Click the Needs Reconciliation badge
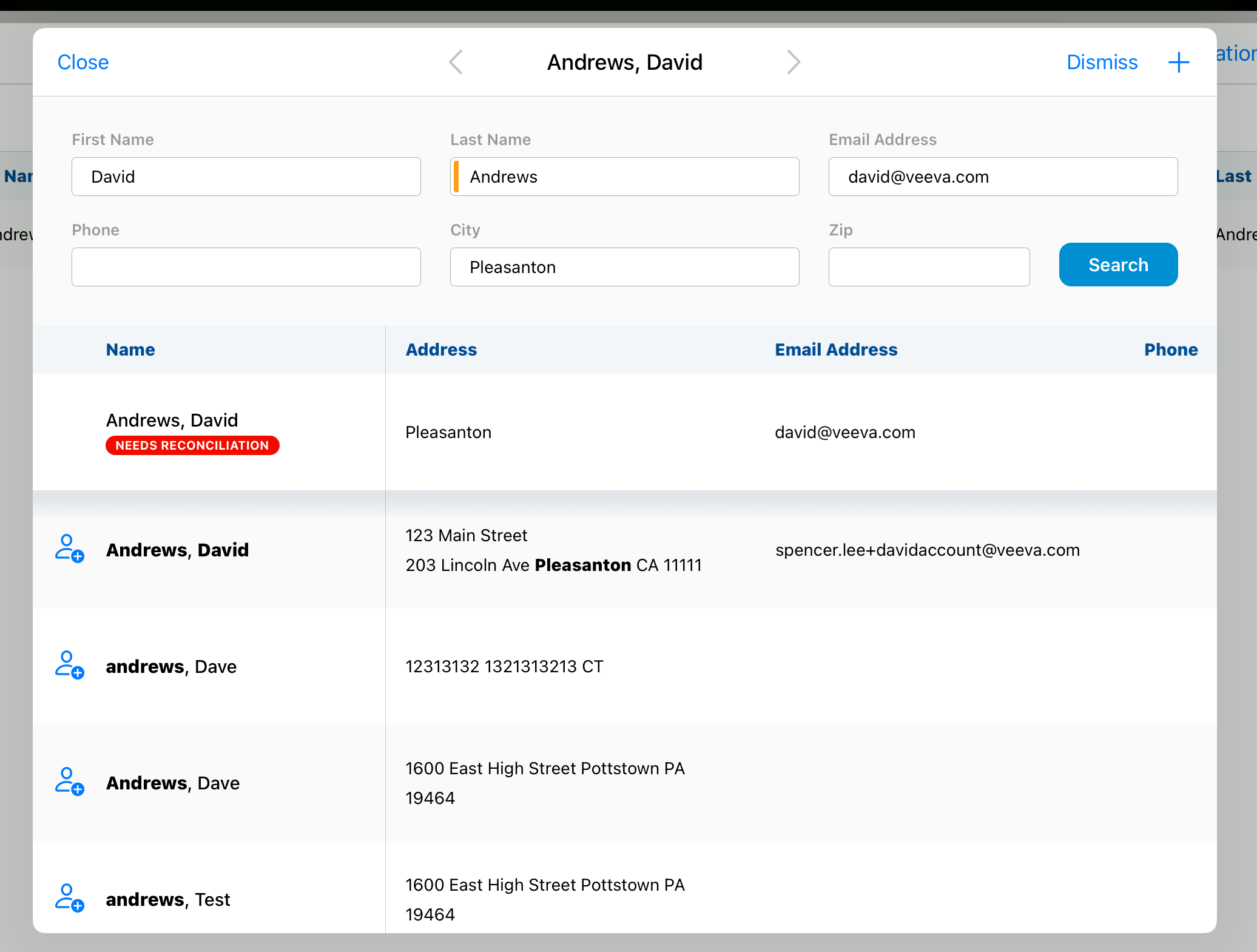Viewport: 1257px width, 952px height. (192, 445)
